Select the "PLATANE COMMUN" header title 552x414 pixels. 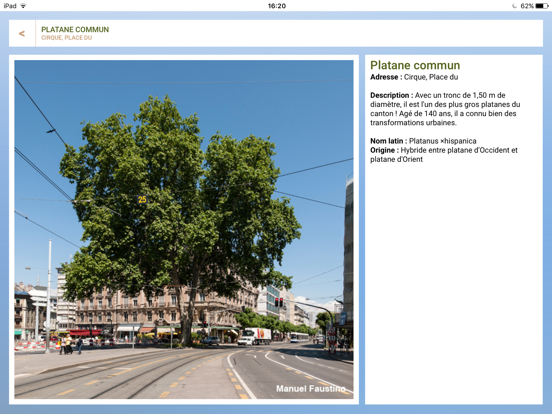[75, 30]
